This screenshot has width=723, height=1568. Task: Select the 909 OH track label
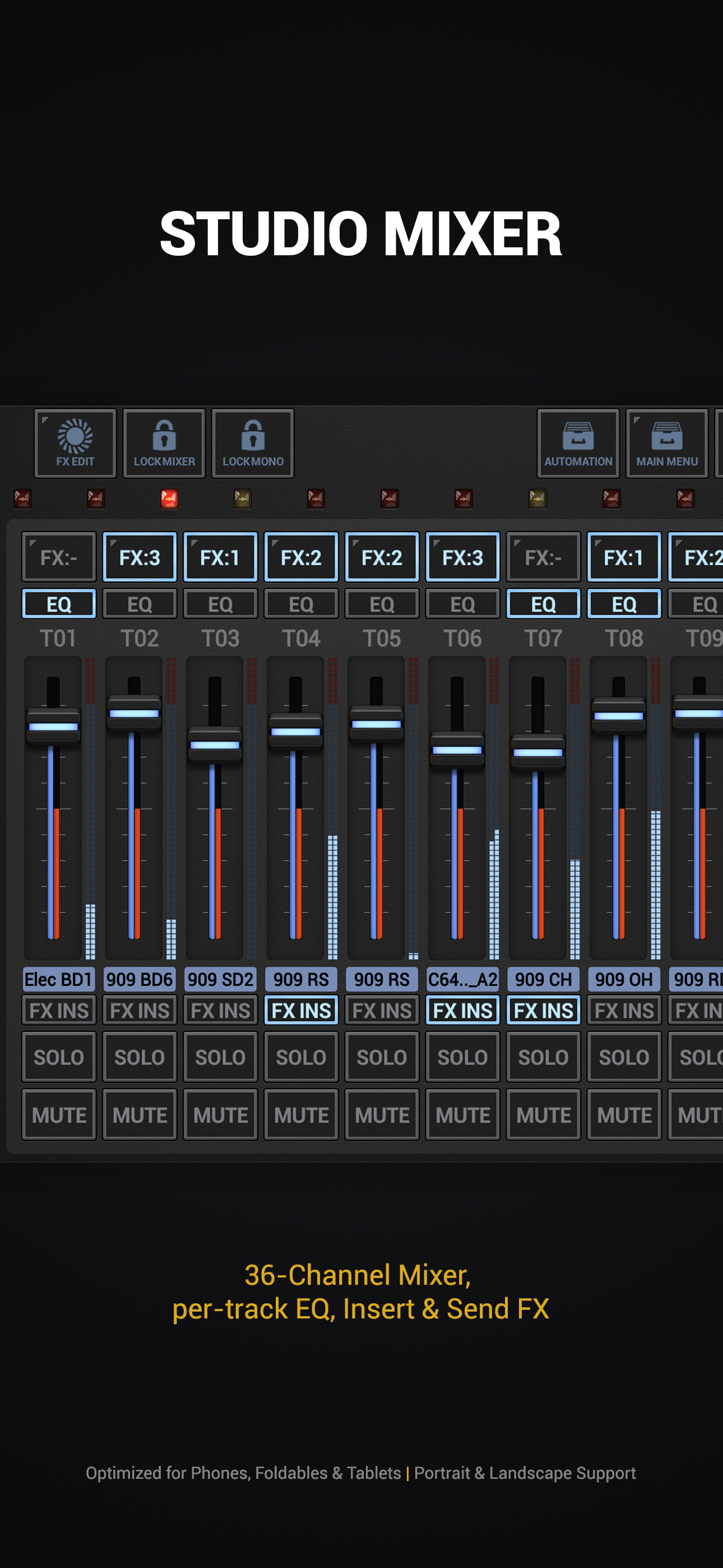624,979
